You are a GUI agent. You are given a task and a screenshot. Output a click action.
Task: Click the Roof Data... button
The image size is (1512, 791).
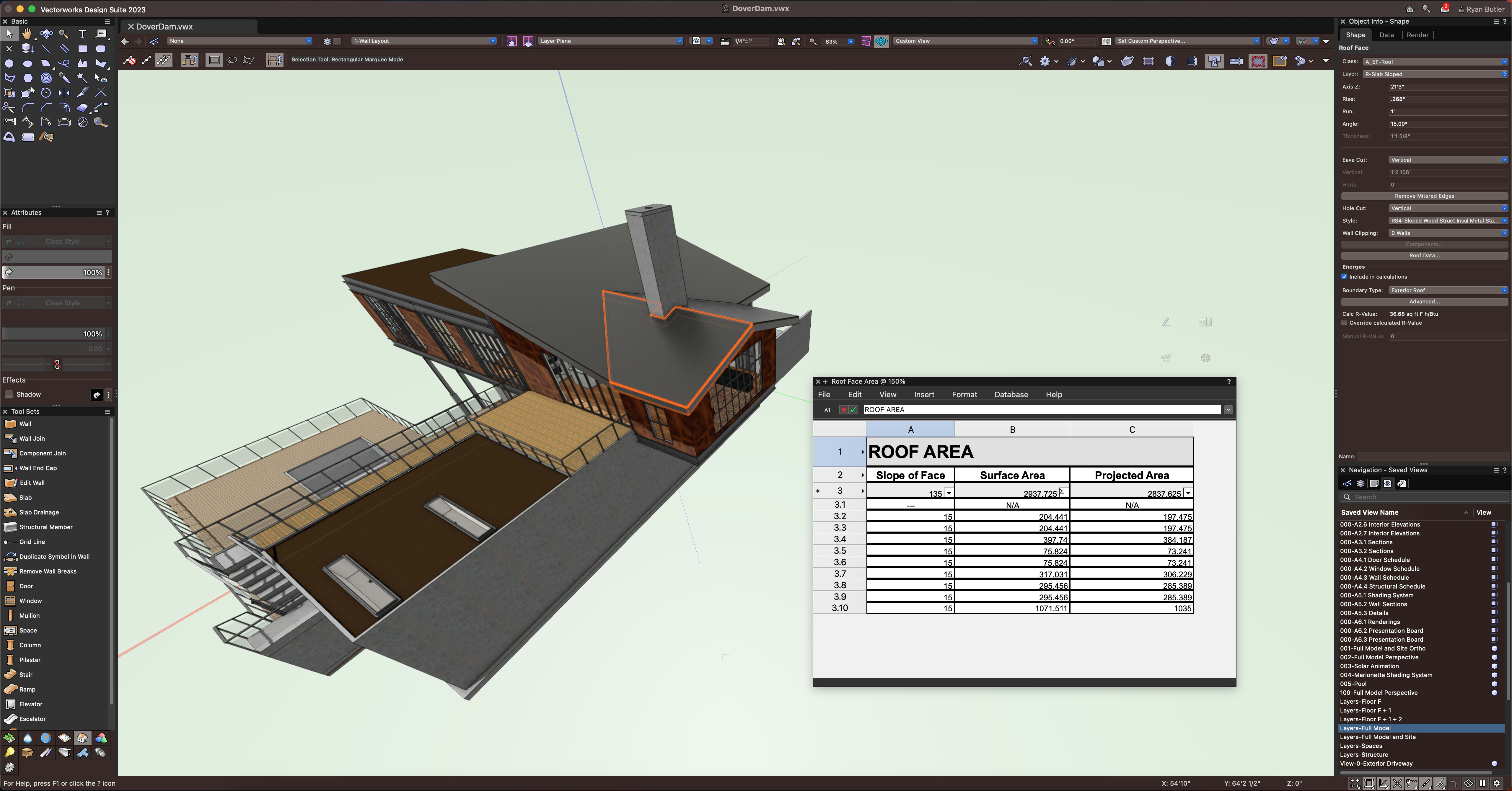(1424, 256)
